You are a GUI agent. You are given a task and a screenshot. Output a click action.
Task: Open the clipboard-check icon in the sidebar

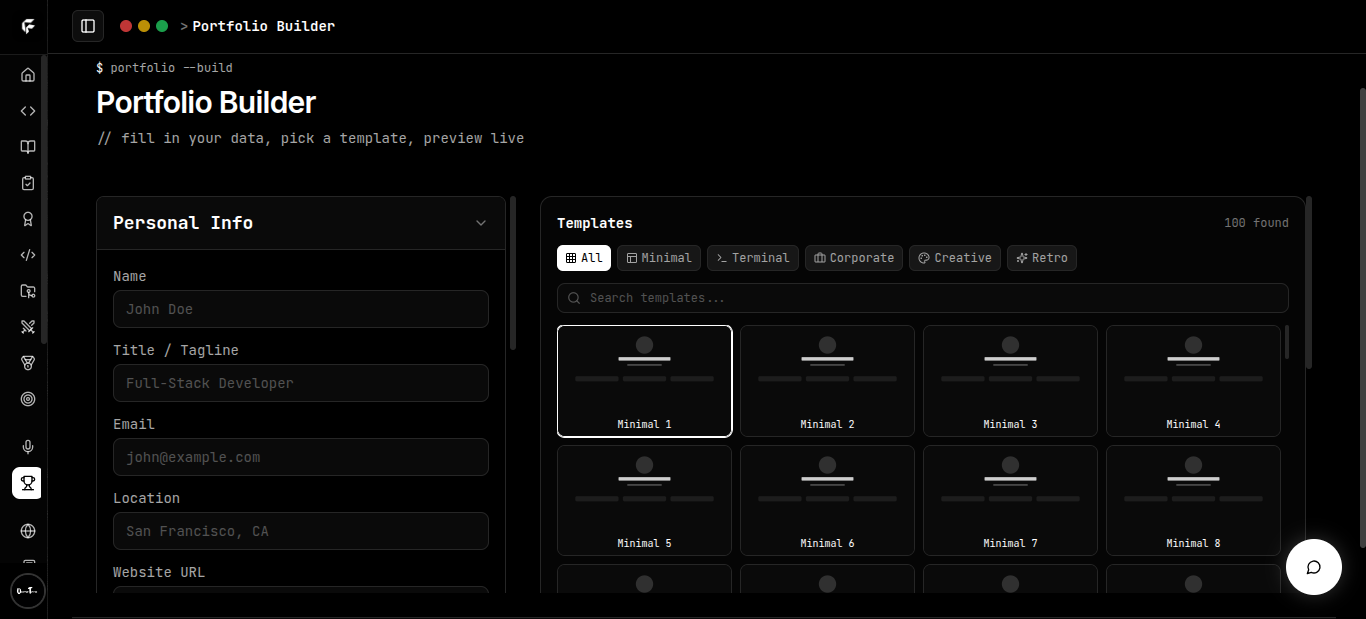[28, 183]
